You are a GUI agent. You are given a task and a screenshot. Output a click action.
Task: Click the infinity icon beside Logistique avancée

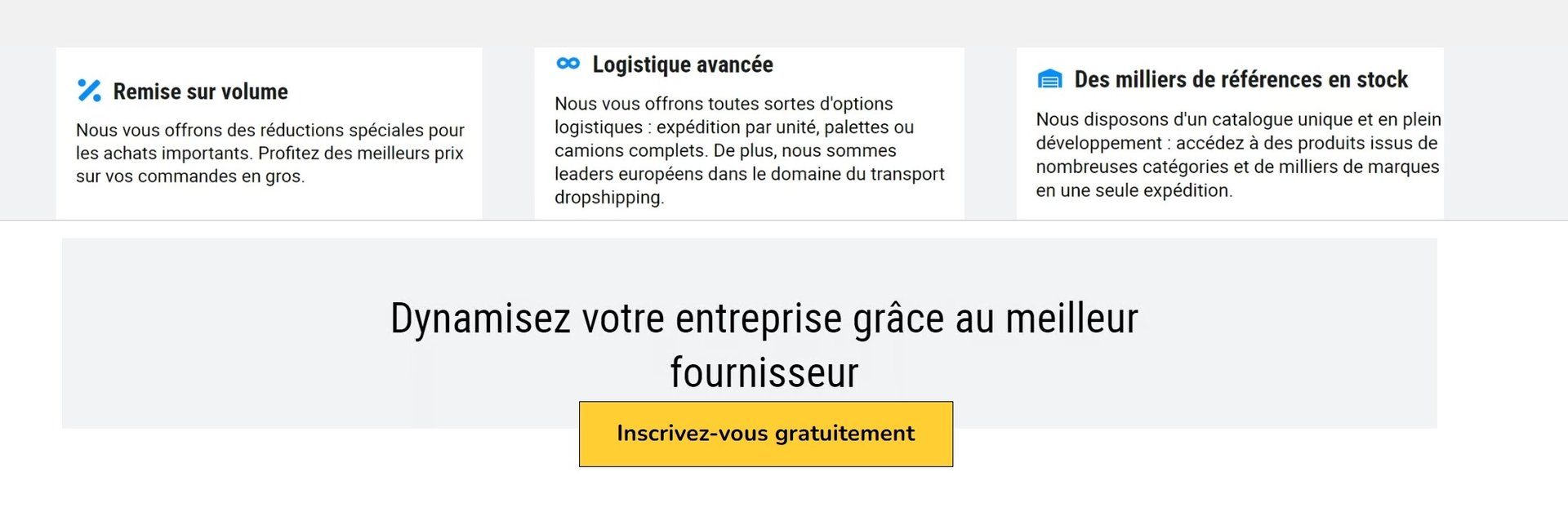pyautogui.click(x=568, y=63)
